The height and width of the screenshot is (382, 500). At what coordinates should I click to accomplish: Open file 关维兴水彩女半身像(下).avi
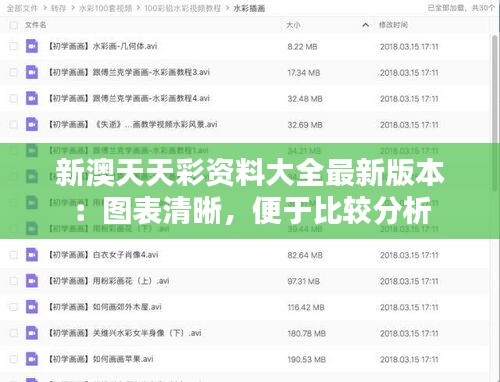pyautogui.click(x=125, y=333)
